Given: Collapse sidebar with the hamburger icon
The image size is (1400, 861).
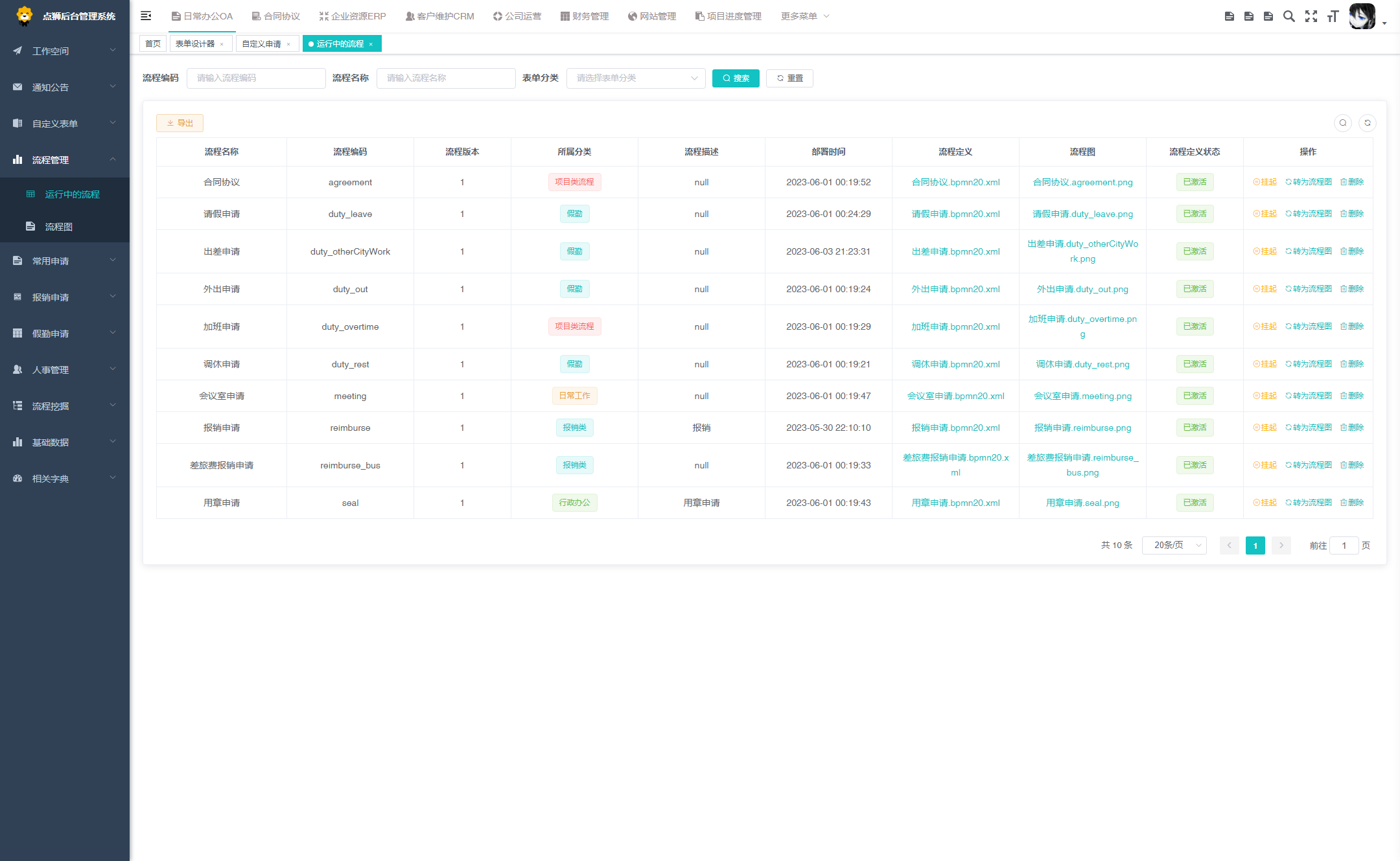Looking at the screenshot, I should (x=146, y=16).
